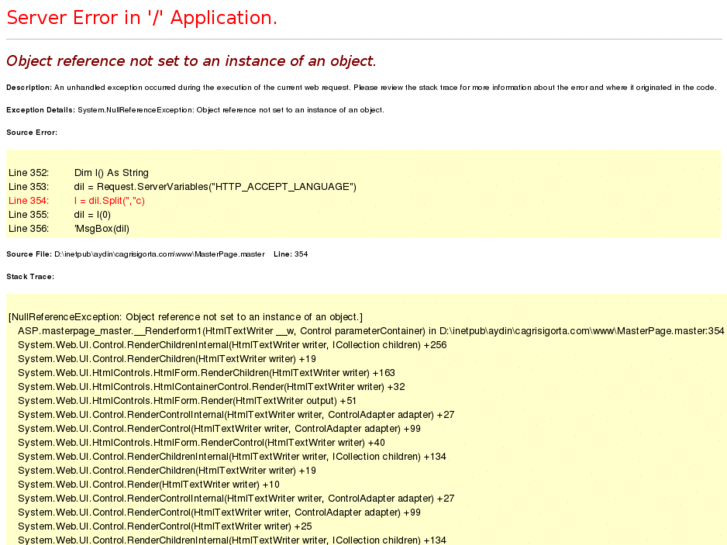Click source line 353 with Request.ServerVariables
The image size is (727, 545).
coord(214,187)
